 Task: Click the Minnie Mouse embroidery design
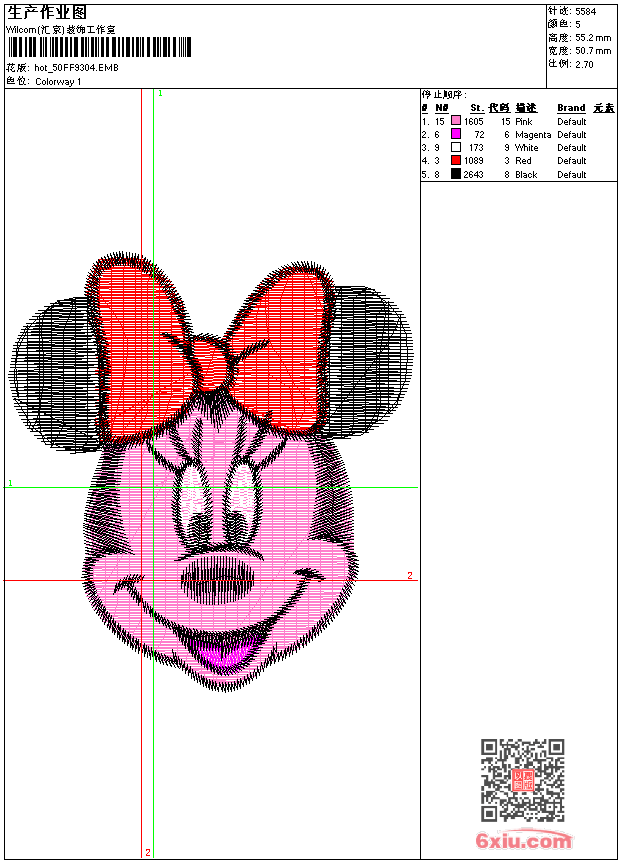(211, 471)
